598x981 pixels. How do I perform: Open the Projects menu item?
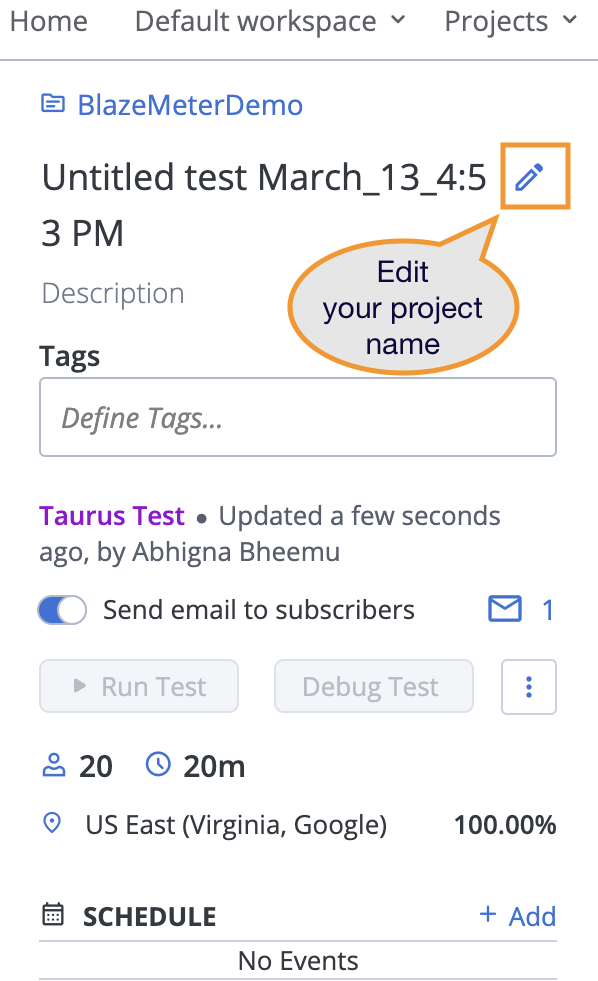click(x=497, y=21)
